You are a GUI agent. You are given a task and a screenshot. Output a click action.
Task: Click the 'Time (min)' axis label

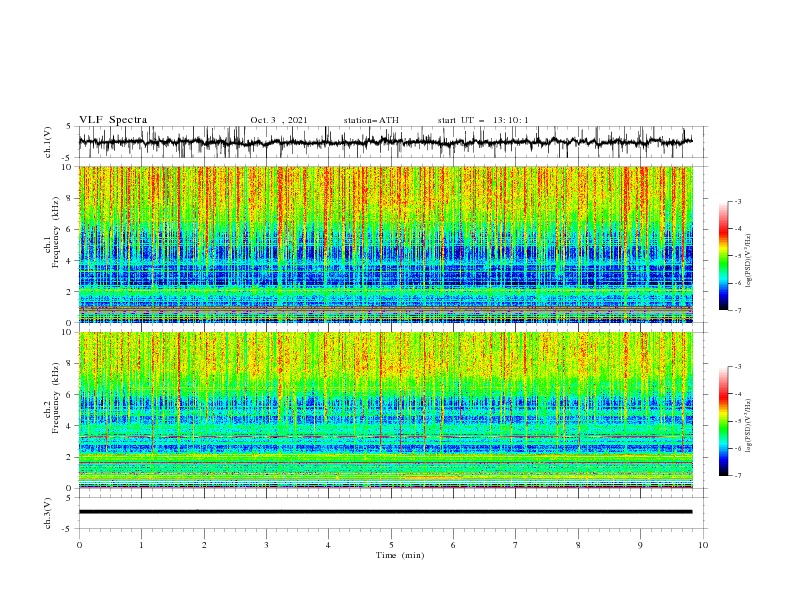point(400,555)
